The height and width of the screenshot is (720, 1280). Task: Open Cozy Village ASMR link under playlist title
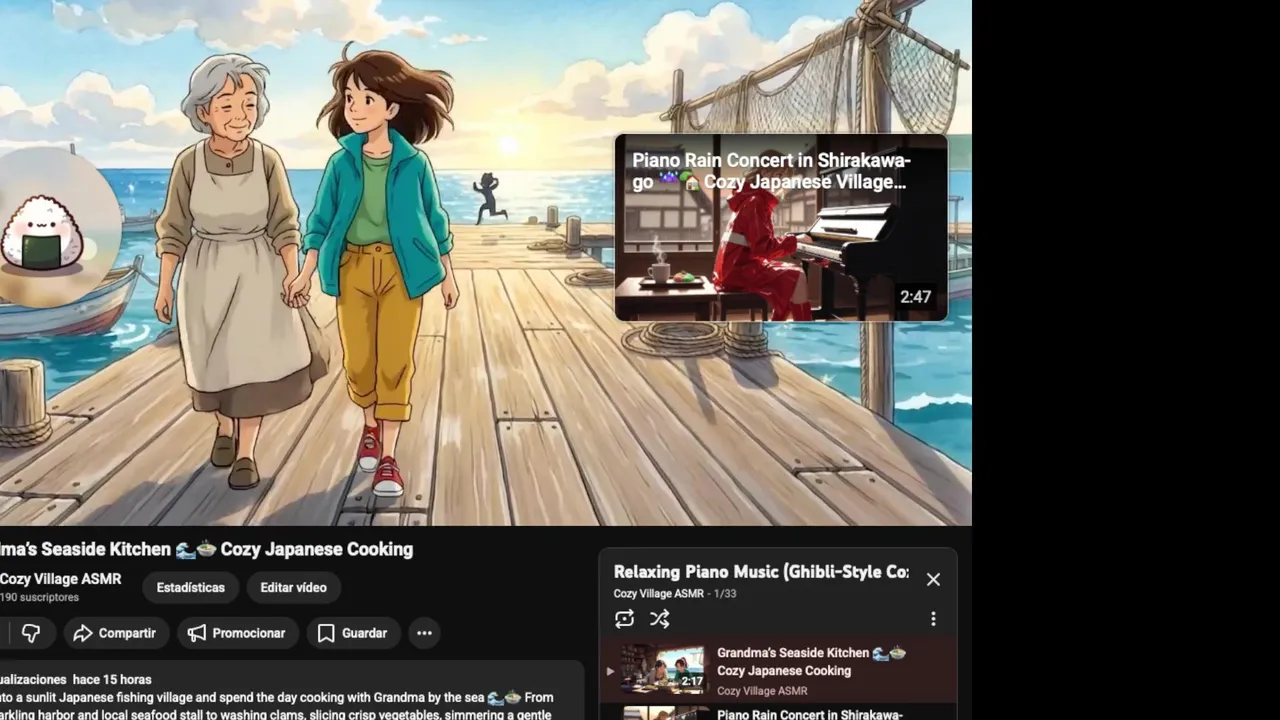point(659,594)
